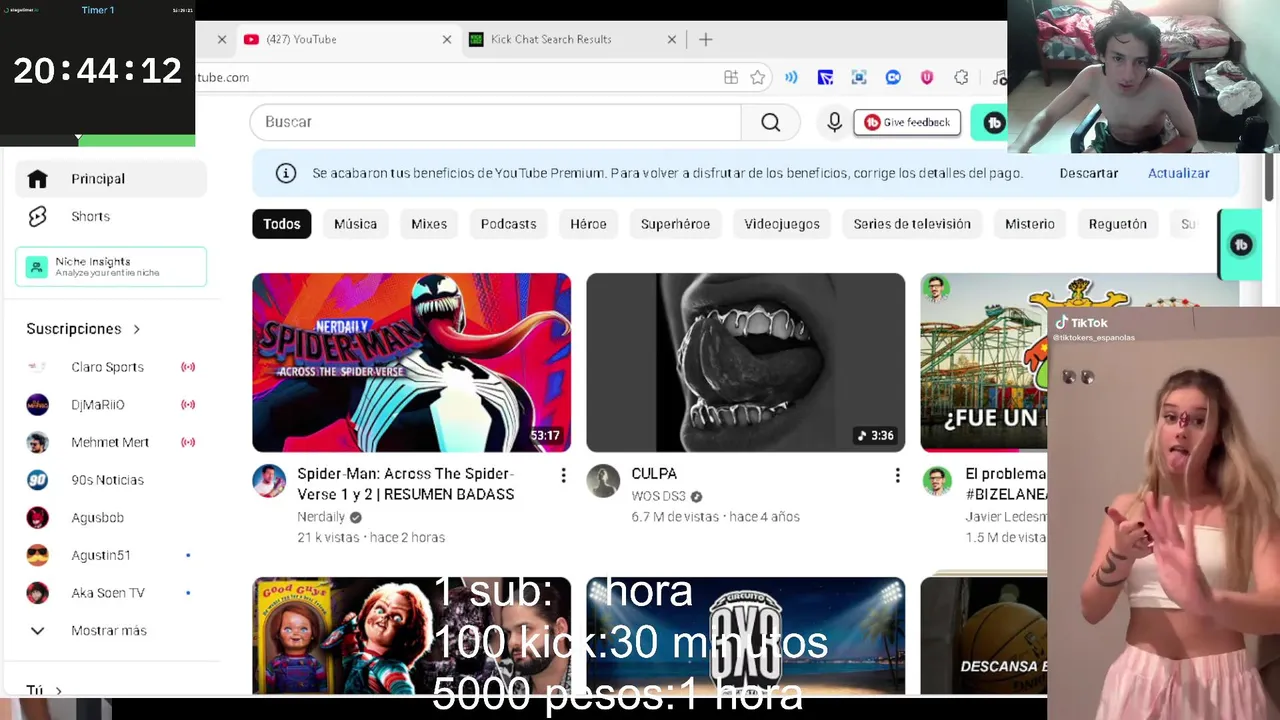
Task: Click the page scrollbar on the right
Action: pyautogui.click(x=1270, y=177)
